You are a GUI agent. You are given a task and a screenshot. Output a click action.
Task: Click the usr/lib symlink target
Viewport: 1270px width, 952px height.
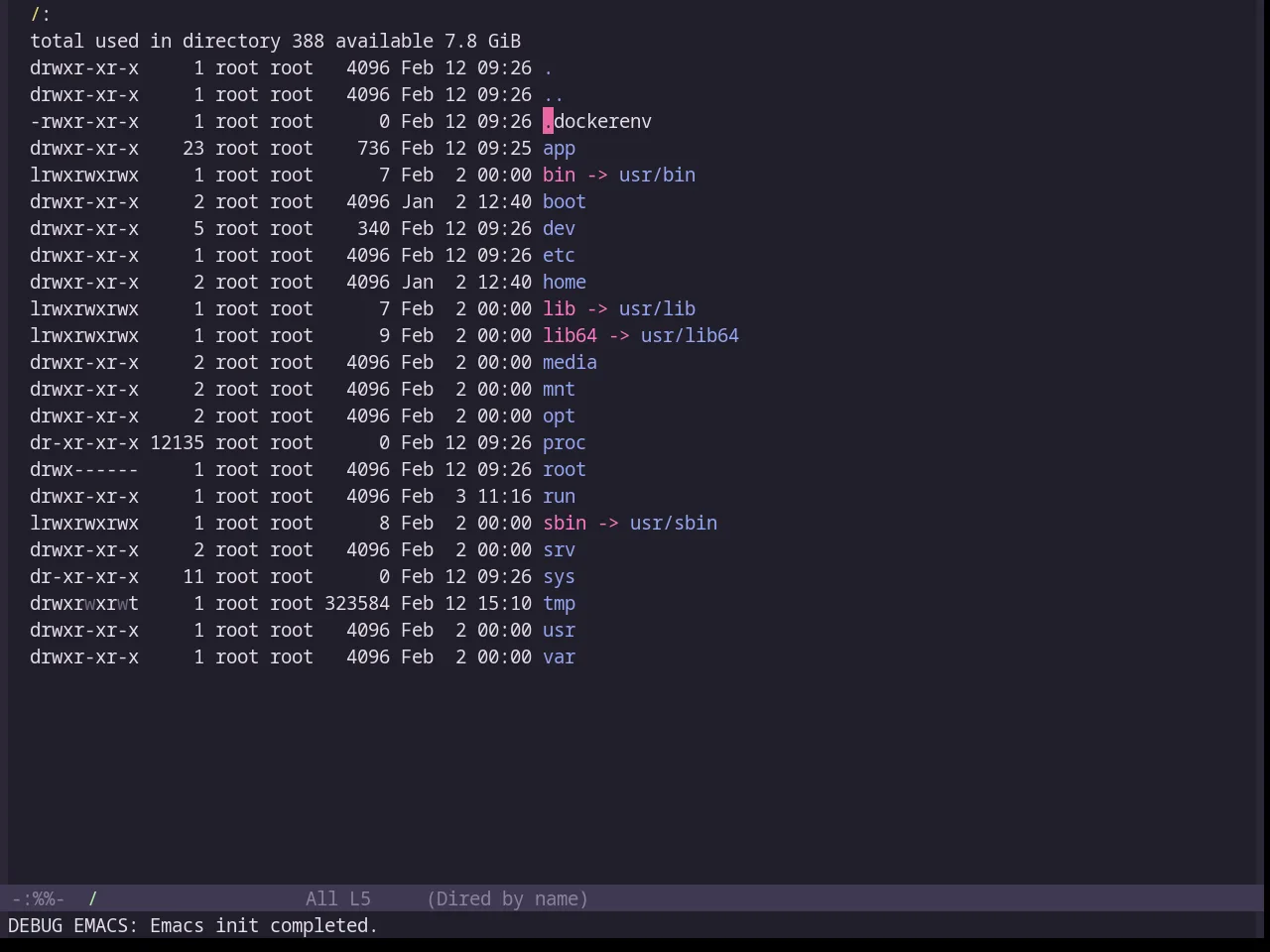[x=657, y=309]
